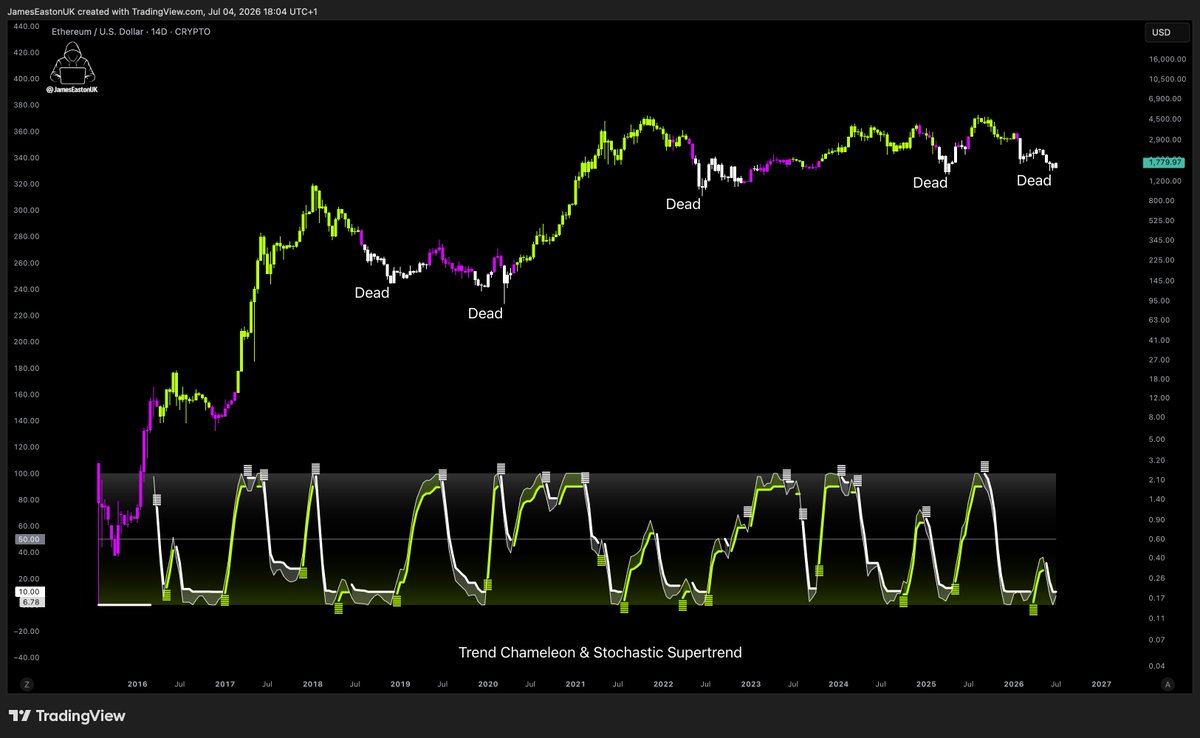The image size is (1200, 738).
Task: Click the 2024 year label on time axis
Action: [x=838, y=684]
